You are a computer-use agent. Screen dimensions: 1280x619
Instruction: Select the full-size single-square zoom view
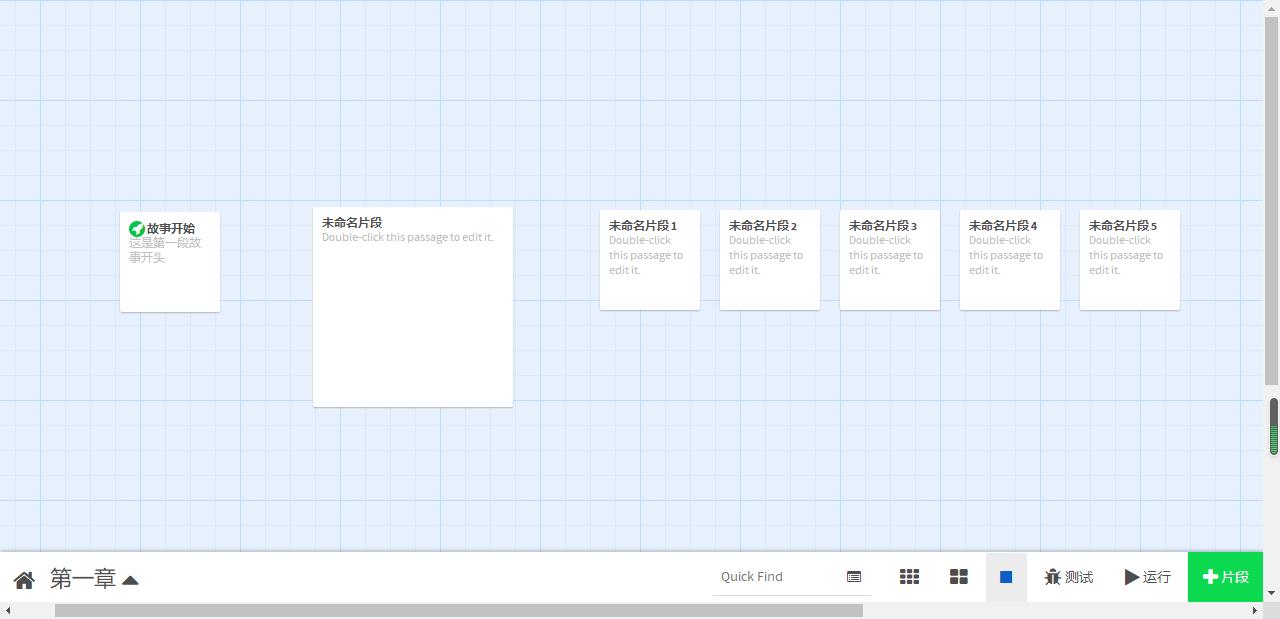tap(1006, 577)
